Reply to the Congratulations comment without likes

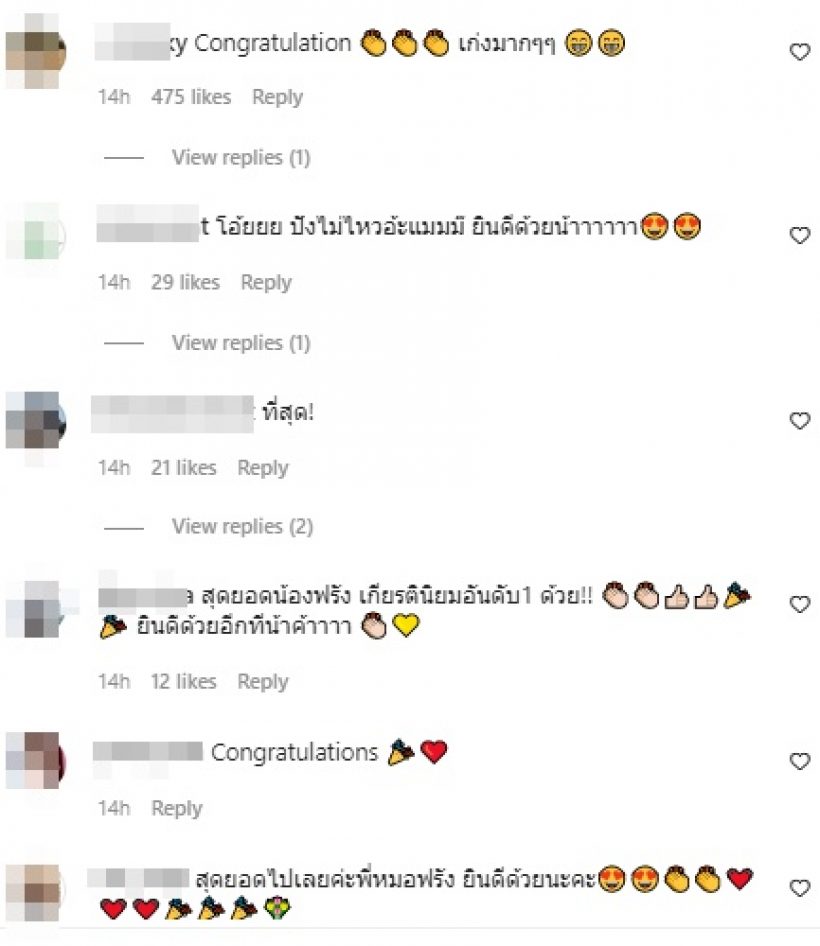[176, 808]
